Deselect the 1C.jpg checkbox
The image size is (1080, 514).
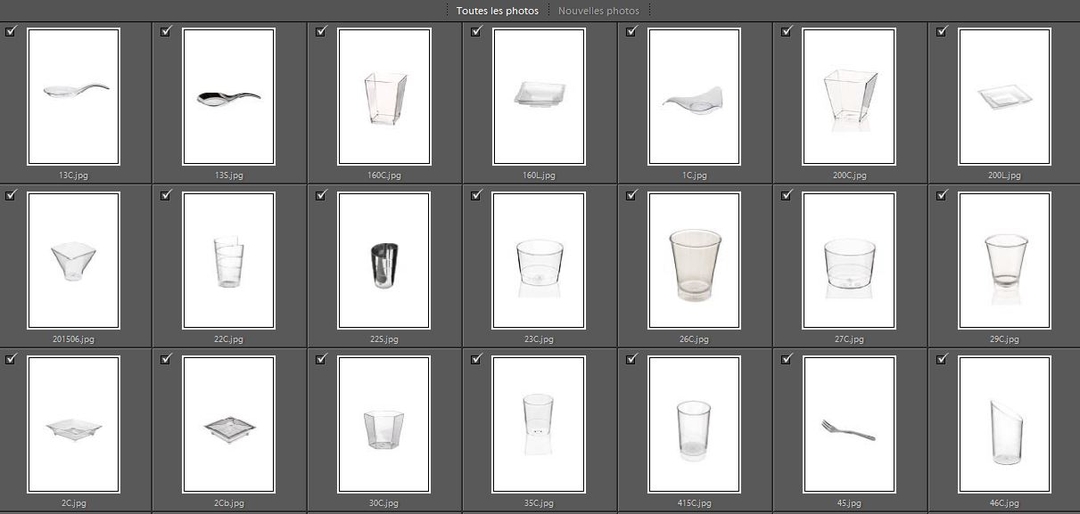point(632,31)
